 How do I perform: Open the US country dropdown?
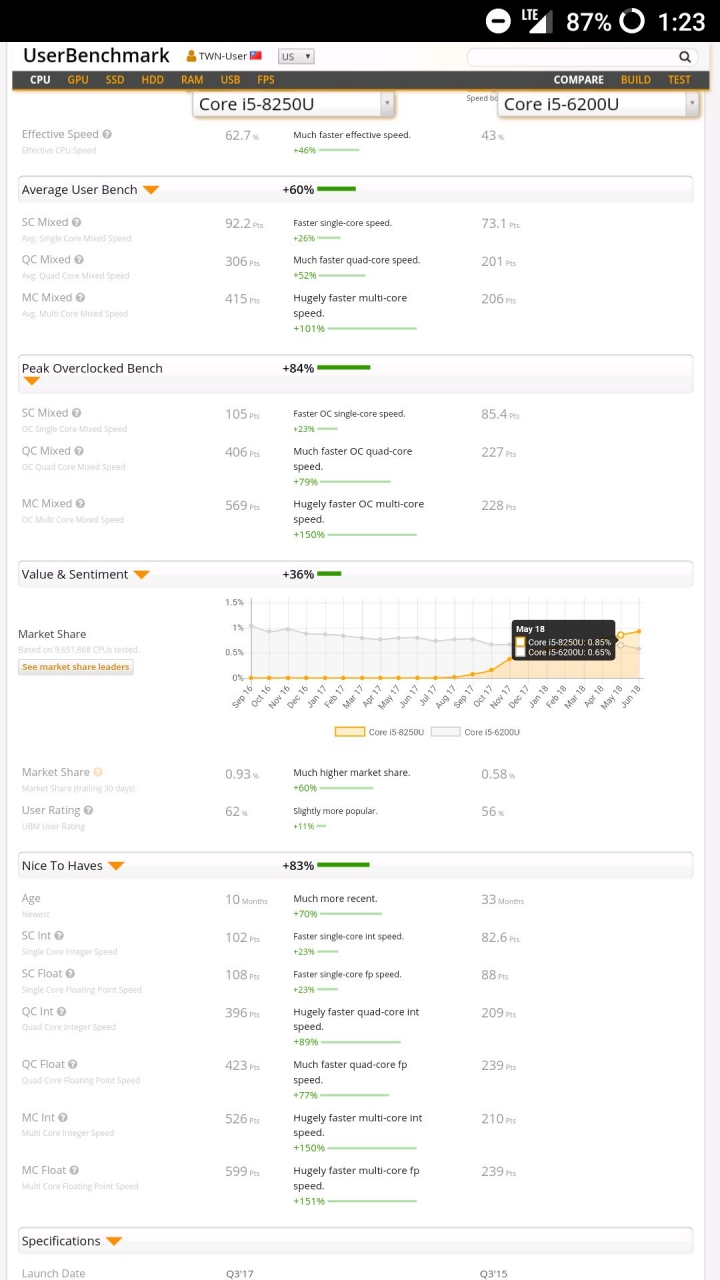tap(296, 57)
